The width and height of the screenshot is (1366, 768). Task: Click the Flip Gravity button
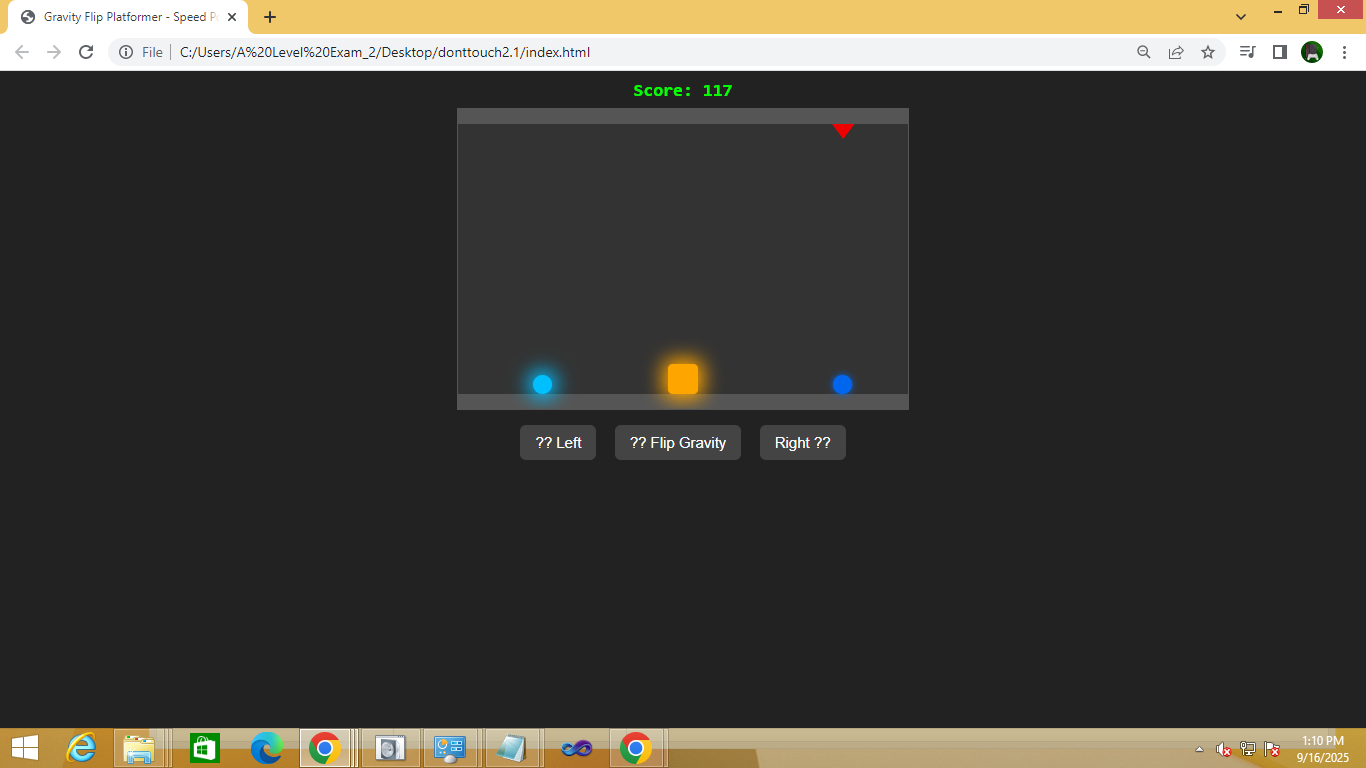[x=678, y=443]
